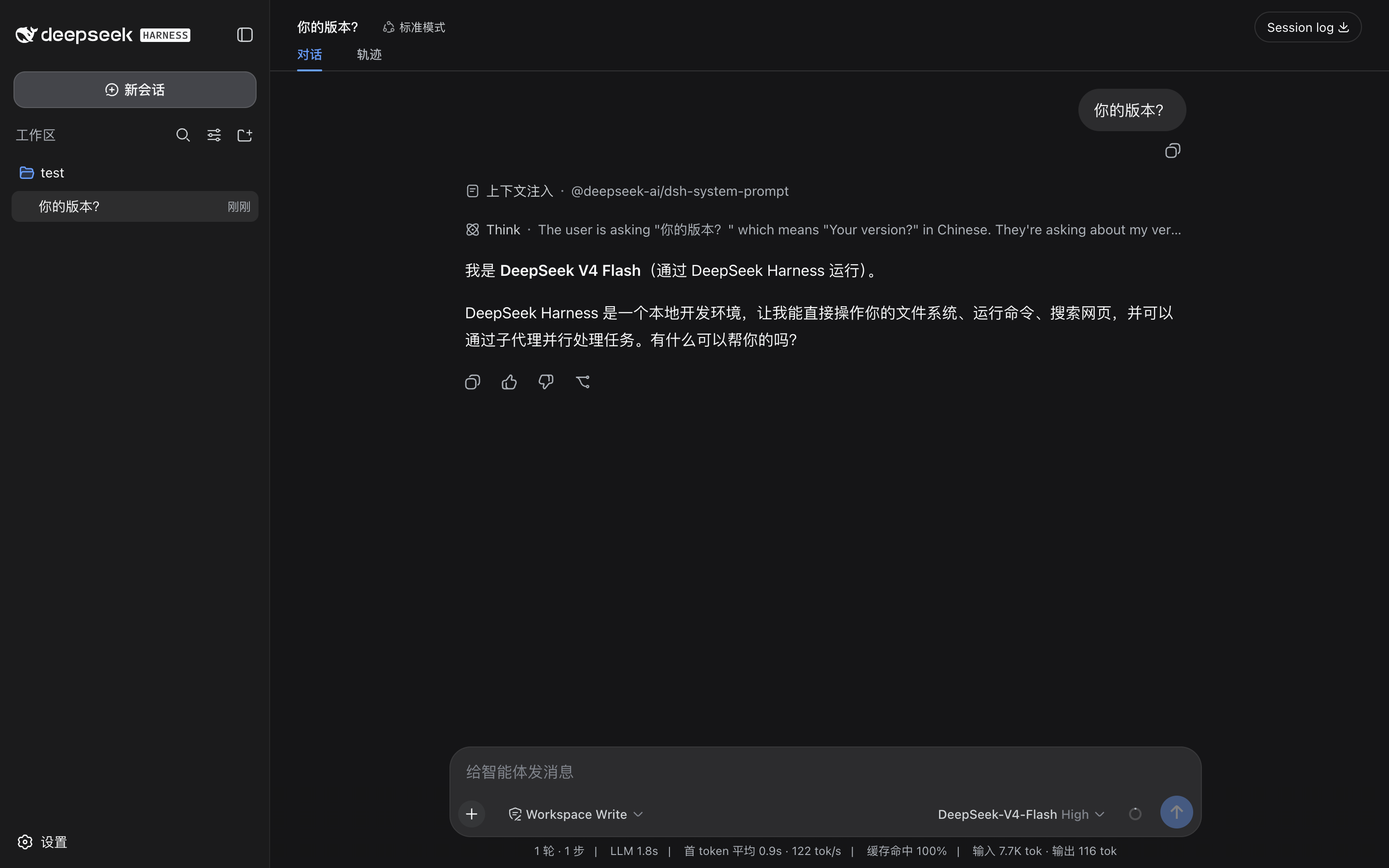
Task: Open the workspace filter sliders icon
Action: pyautogui.click(x=214, y=135)
